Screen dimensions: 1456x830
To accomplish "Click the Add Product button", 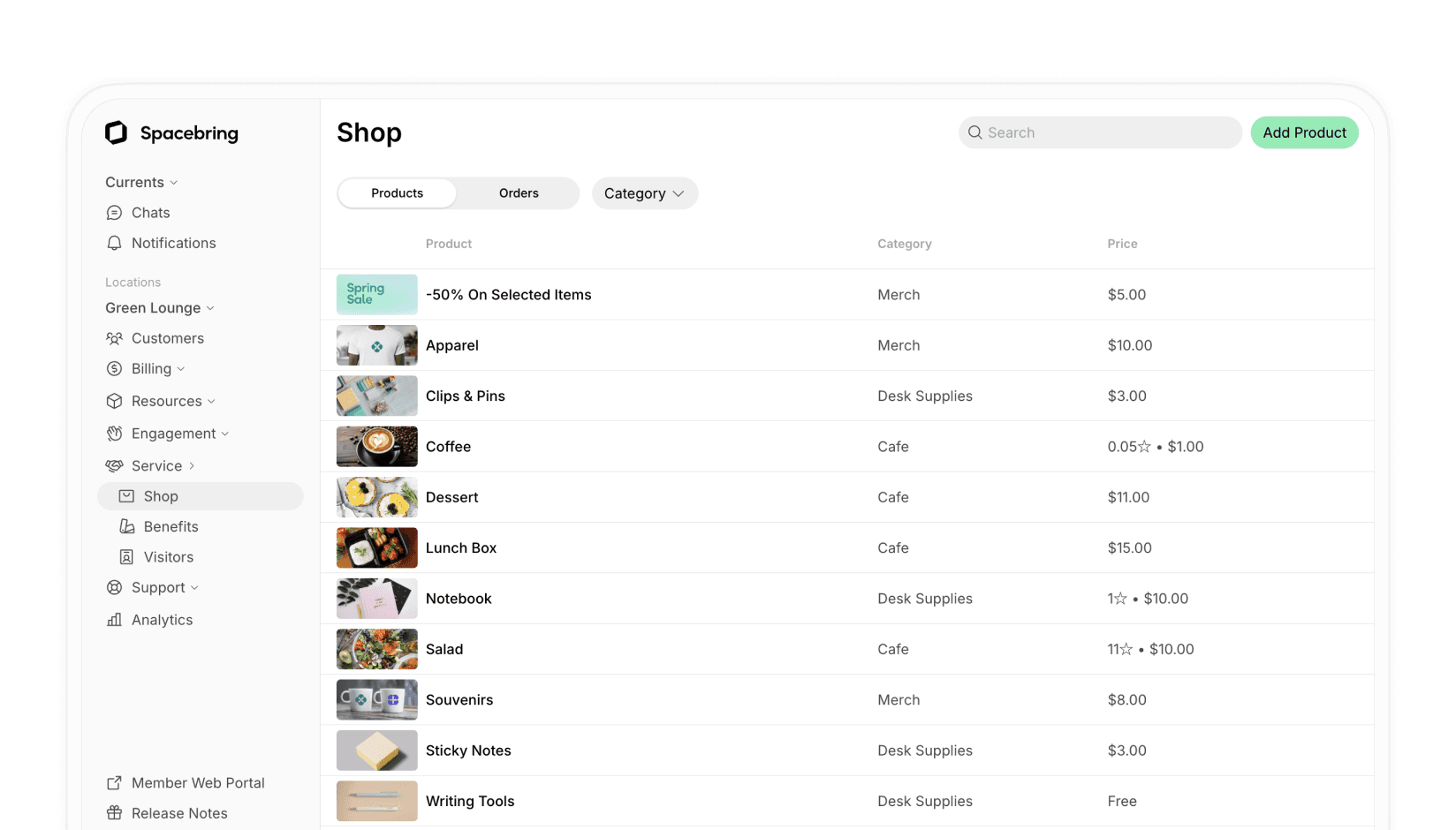I will click(1304, 132).
